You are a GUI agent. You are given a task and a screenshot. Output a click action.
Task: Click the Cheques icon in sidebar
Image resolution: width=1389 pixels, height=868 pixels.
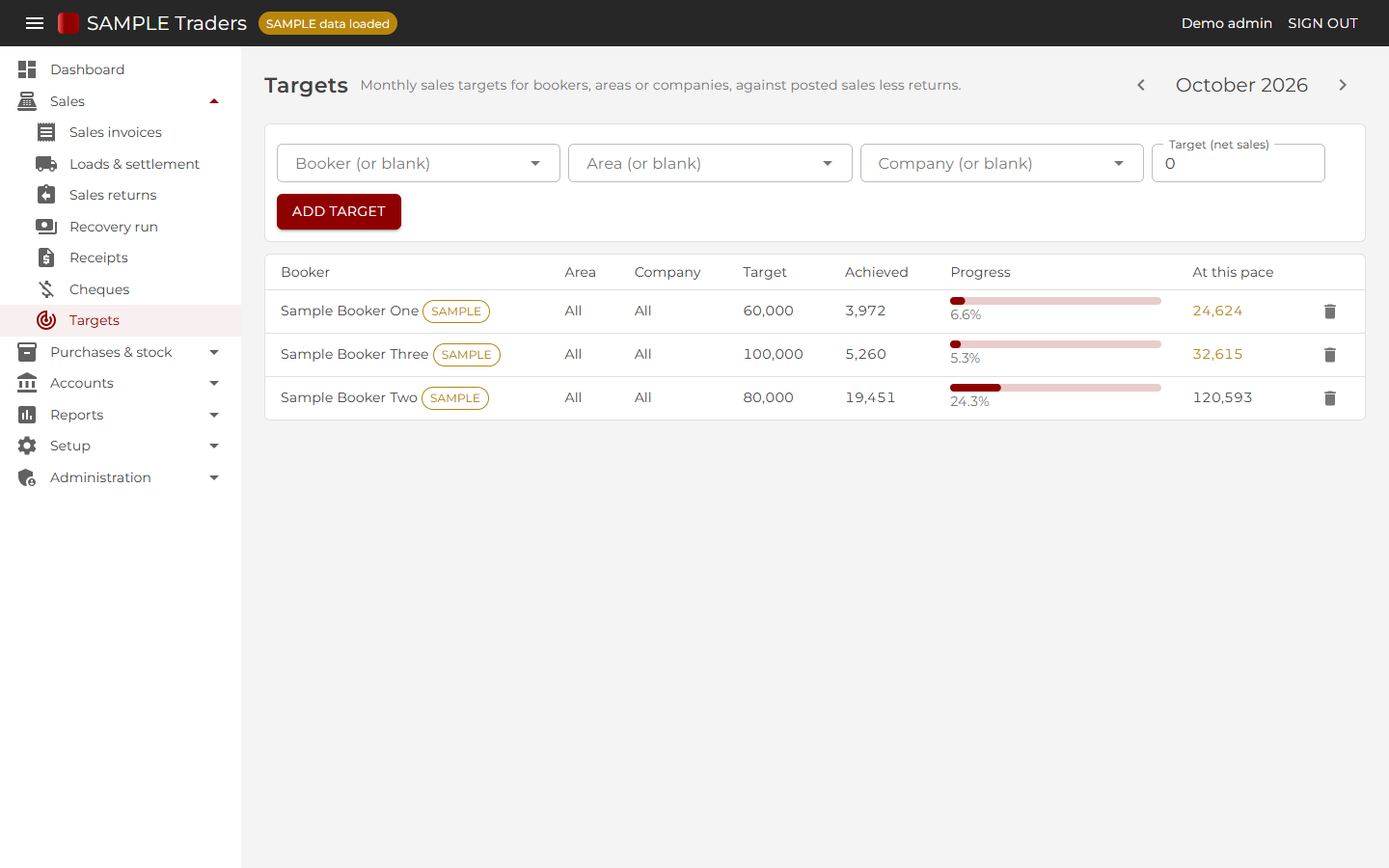pos(46,289)
